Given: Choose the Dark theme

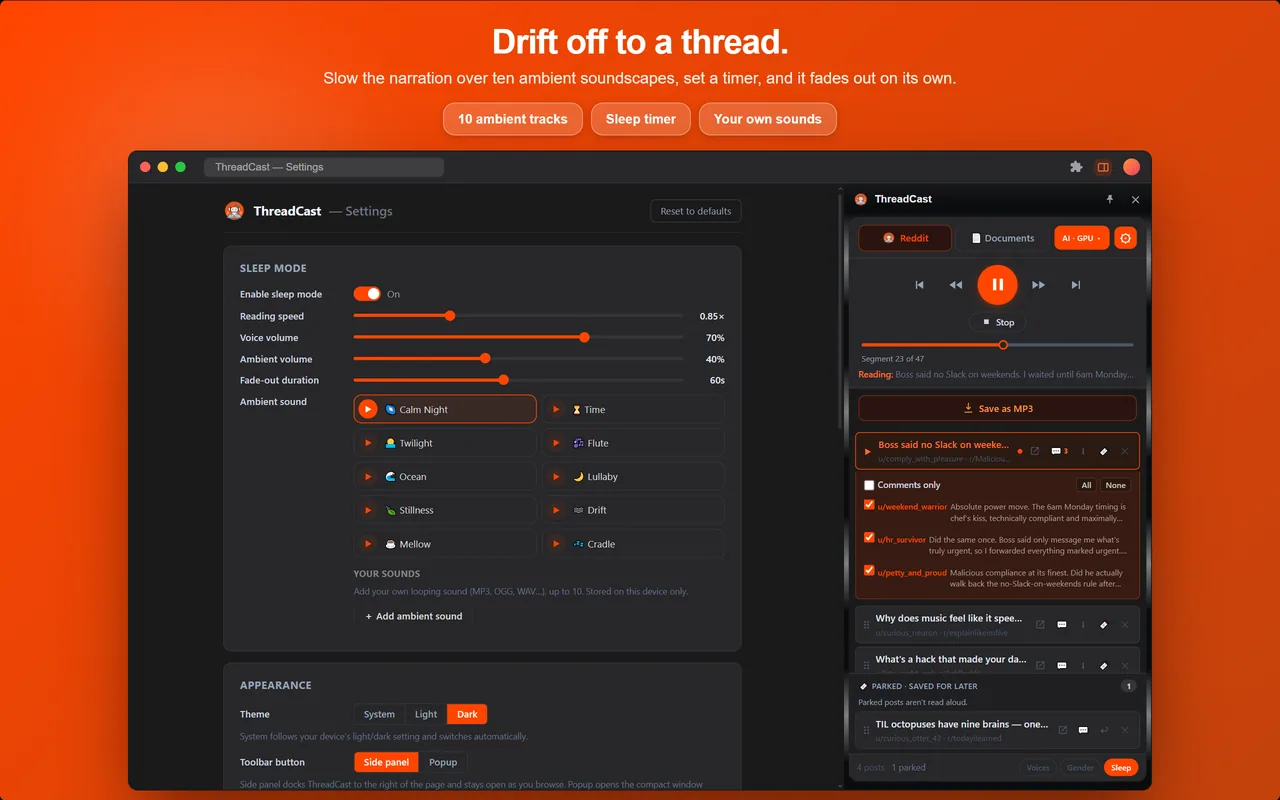Looking at the screenshot, I should click(467, 714).
